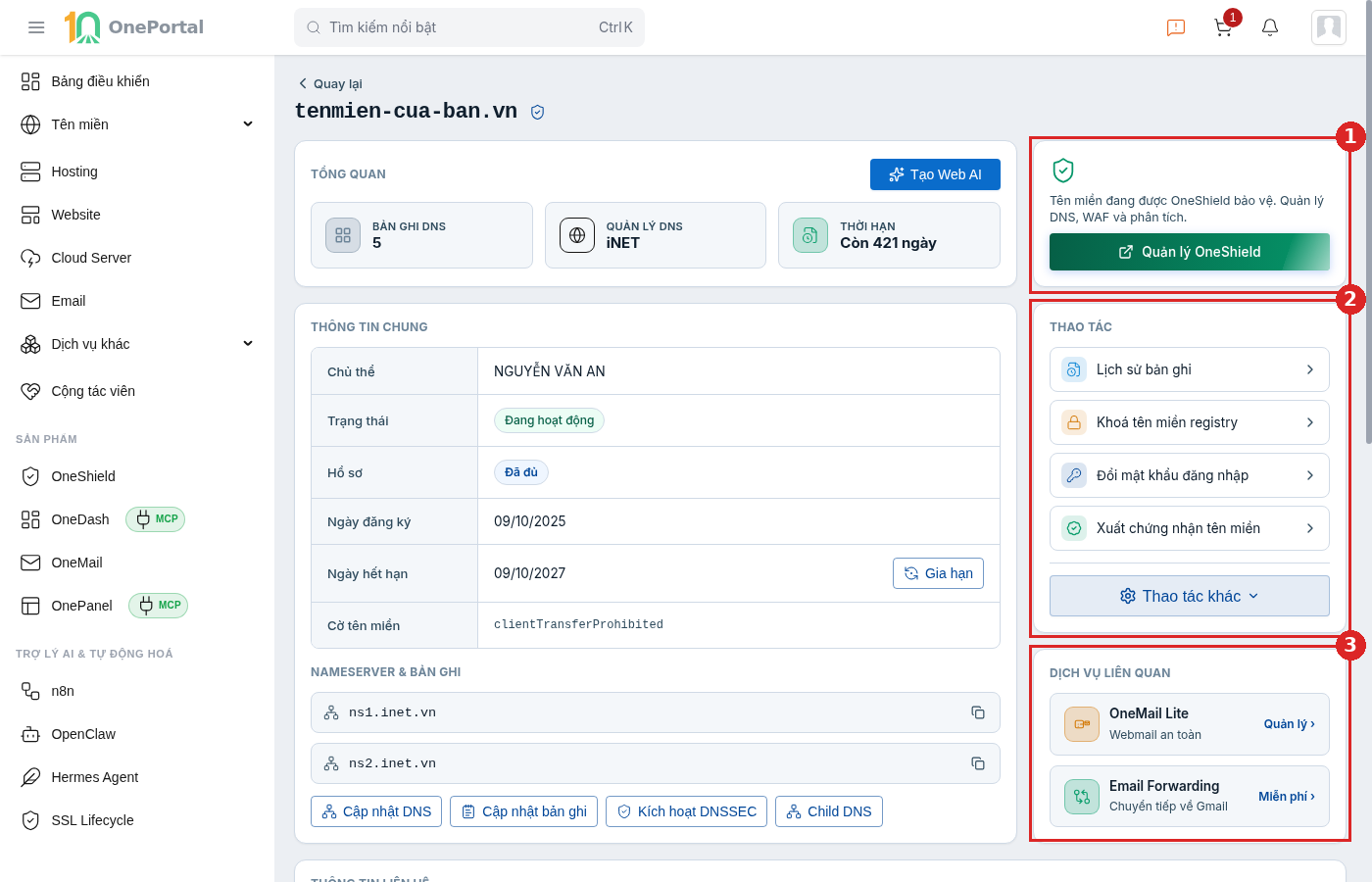Screen dimensions: 1372x882
Task: Open OneShield product page
Action: (137, 476)
